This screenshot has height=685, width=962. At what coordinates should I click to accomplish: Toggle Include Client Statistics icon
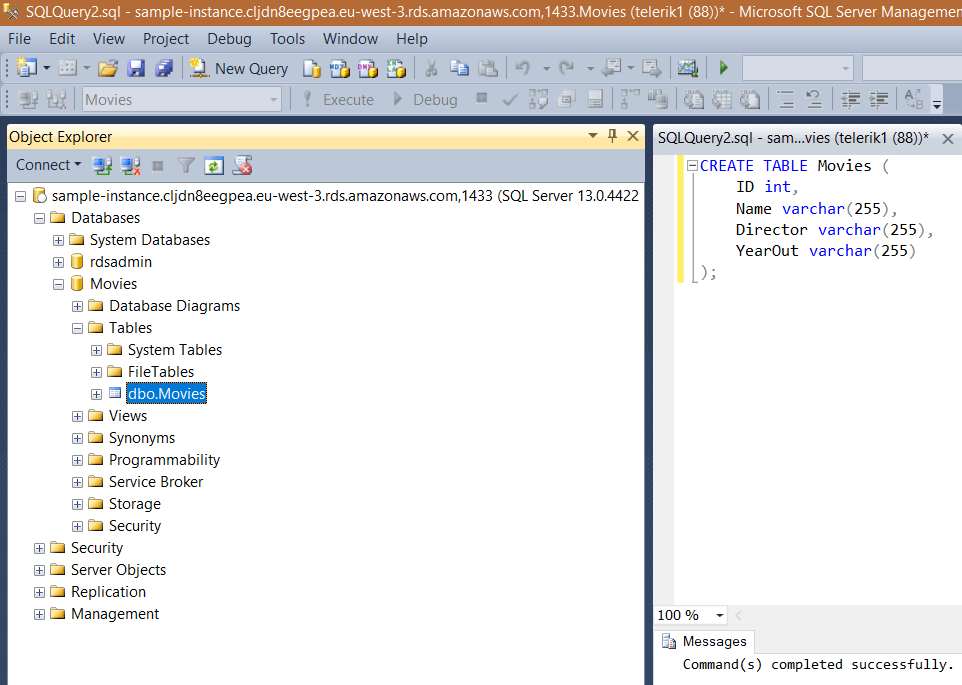658,99
